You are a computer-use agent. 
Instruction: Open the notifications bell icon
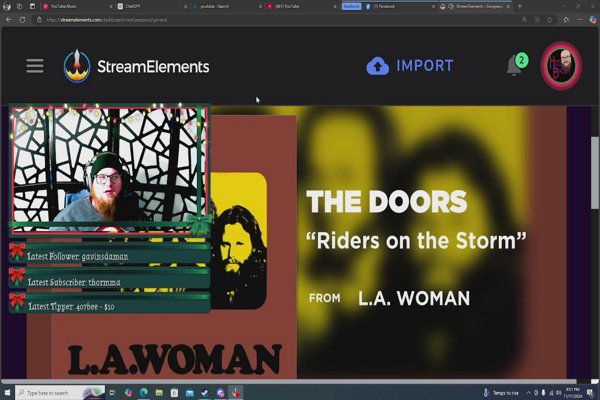coord(514,66)
